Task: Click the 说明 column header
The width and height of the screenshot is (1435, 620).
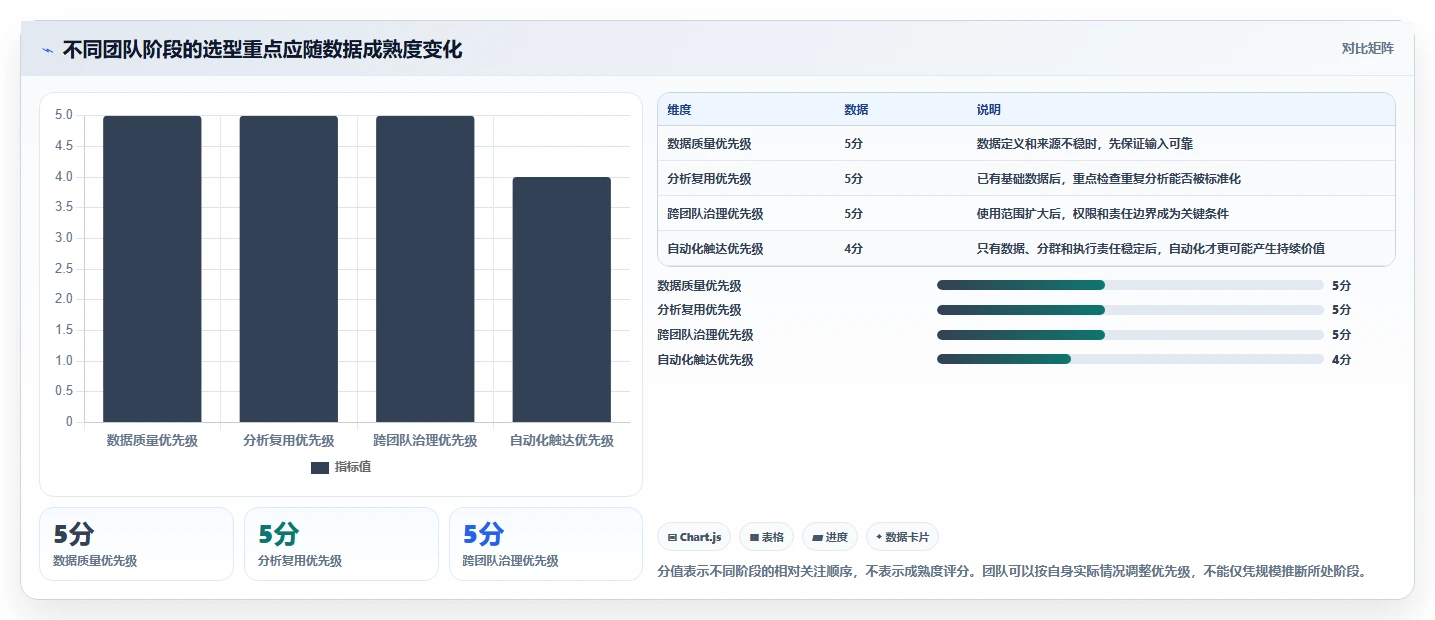Action: pos(988,110)
